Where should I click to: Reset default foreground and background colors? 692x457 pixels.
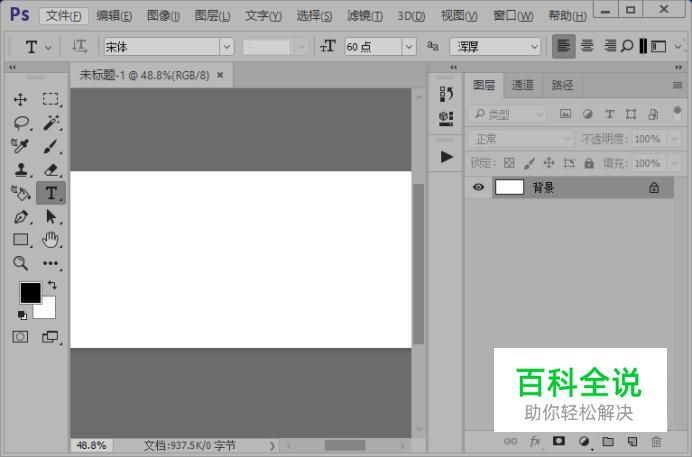(22, 315)
